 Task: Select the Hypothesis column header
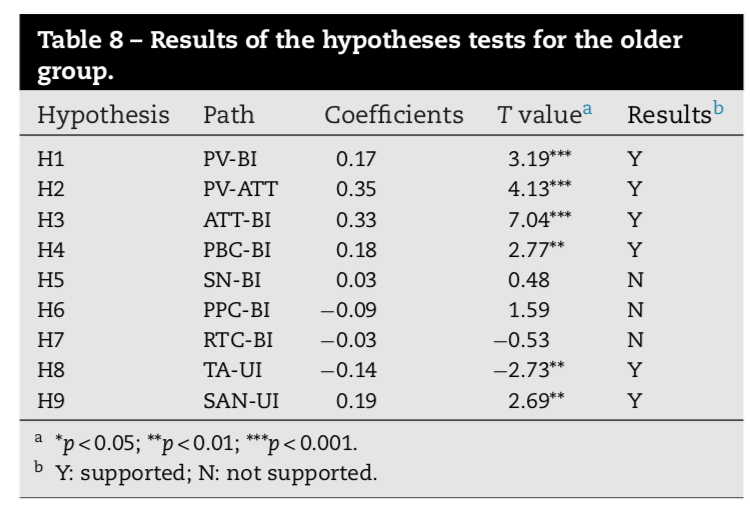[103, 115]
